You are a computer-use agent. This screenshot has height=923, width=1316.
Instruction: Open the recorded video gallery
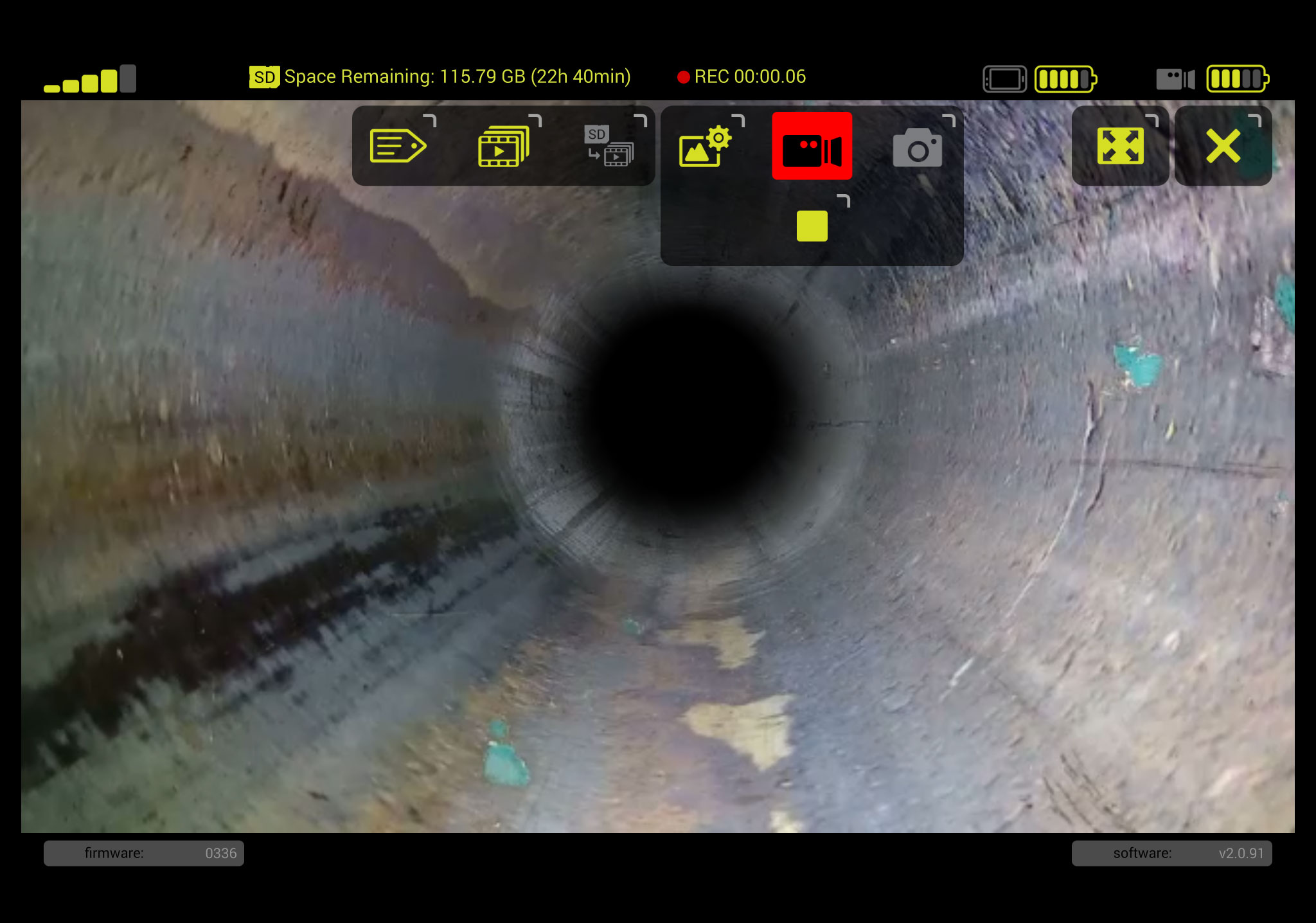point(504,145)
